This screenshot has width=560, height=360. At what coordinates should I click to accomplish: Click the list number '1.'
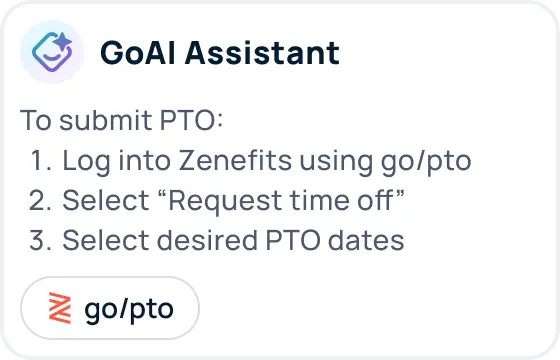coord(41,160)
